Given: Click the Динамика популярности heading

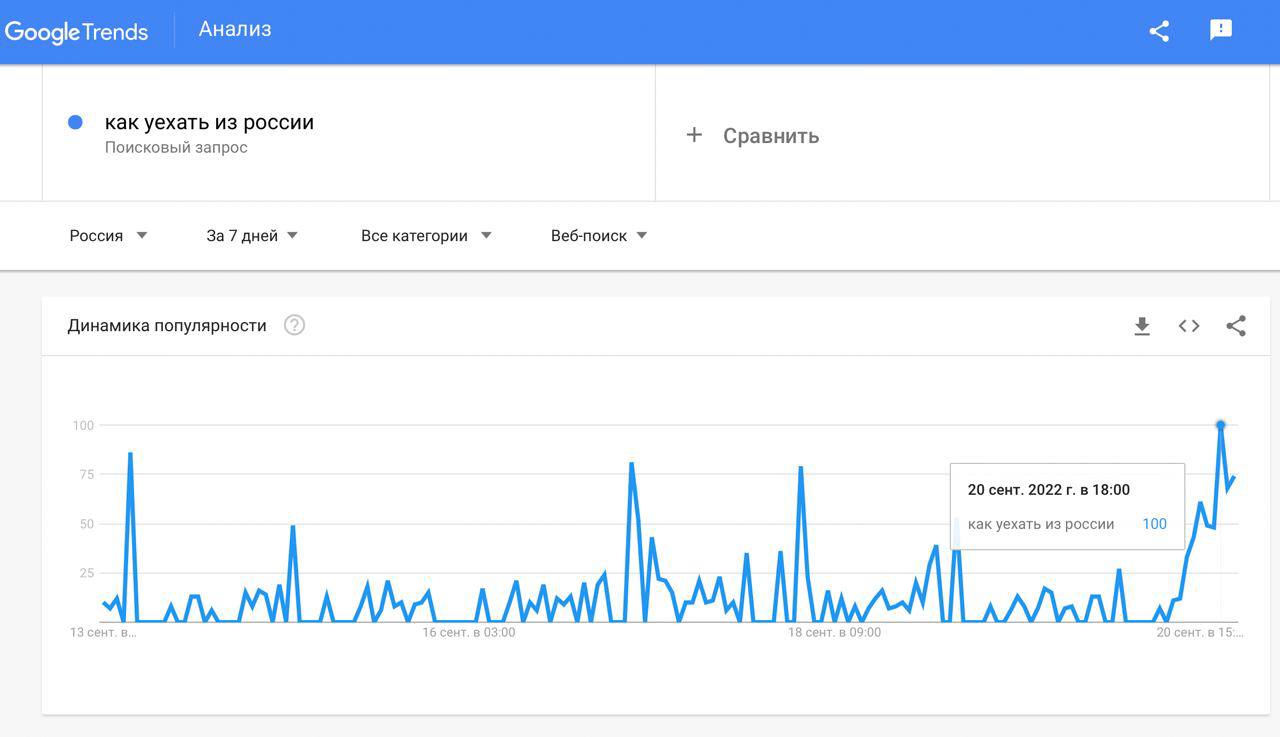Looking at the screenshot, I should (167, 326).
